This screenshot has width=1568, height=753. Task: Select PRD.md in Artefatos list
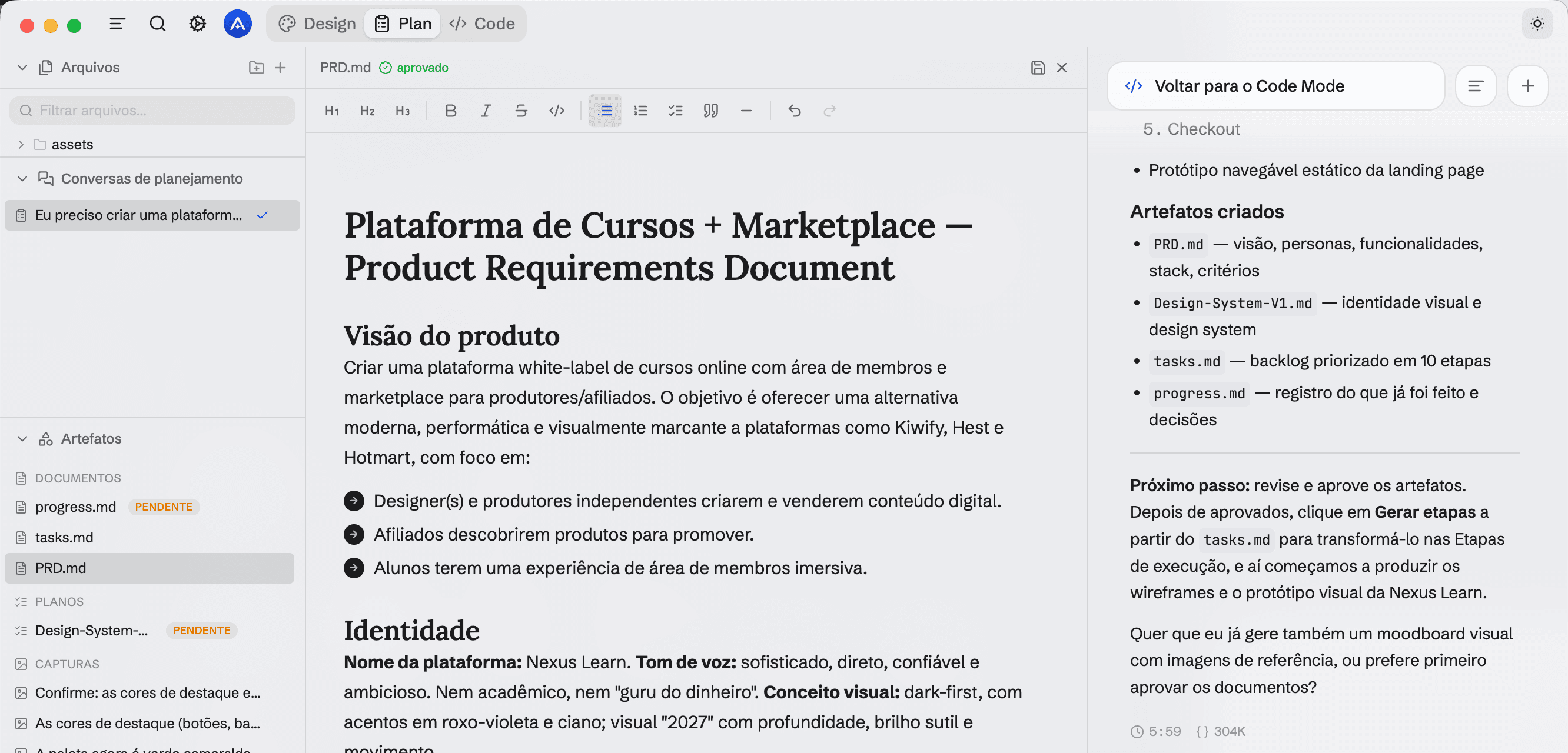click(149, 568)
